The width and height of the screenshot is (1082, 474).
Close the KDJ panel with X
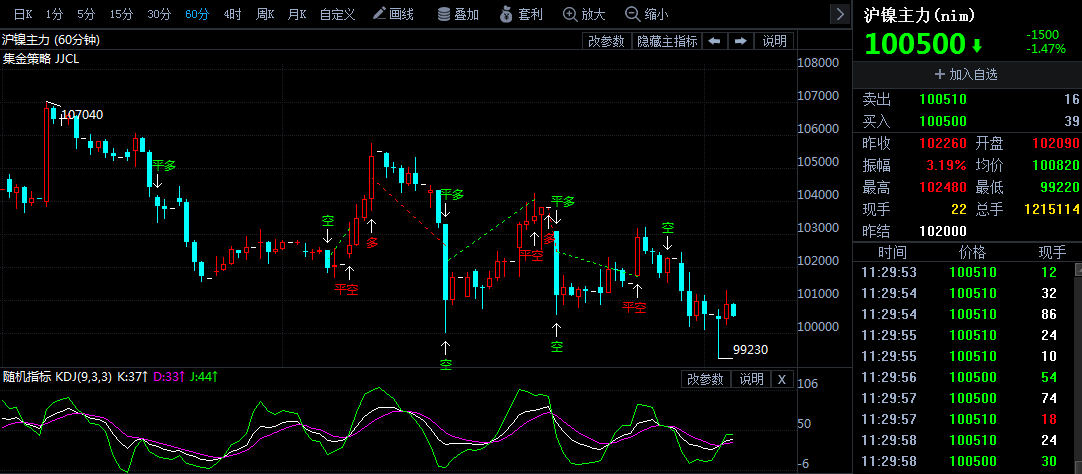coord(782,379)
